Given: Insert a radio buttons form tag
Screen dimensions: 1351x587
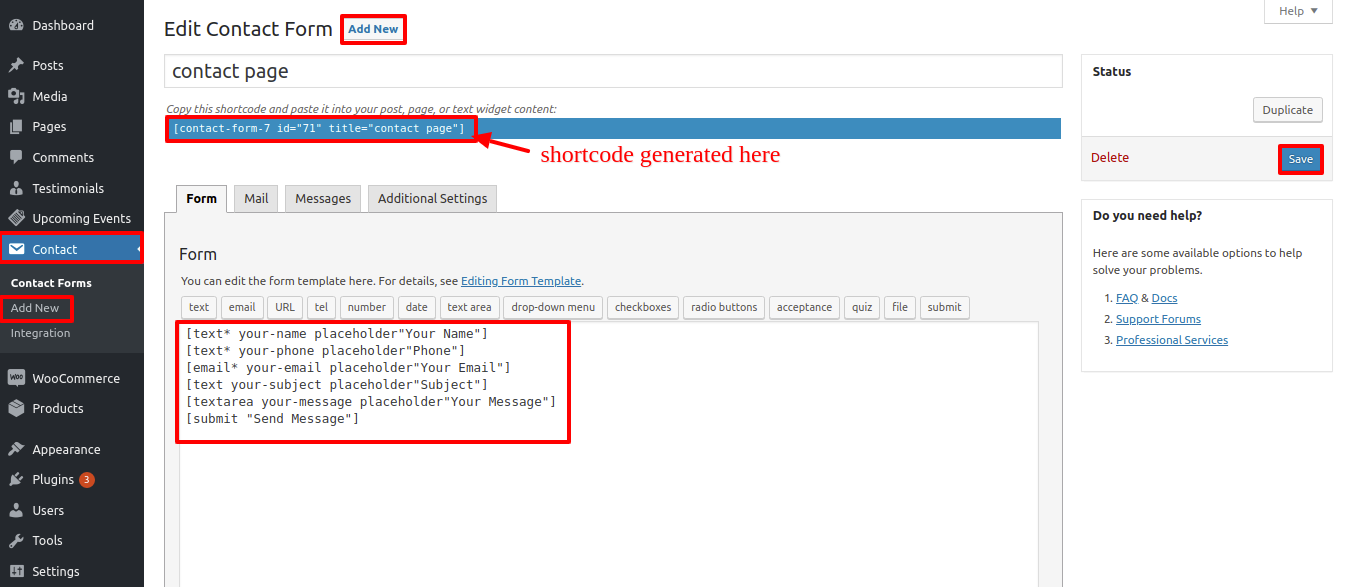Looking at the screenshot, I should point(724,307).
